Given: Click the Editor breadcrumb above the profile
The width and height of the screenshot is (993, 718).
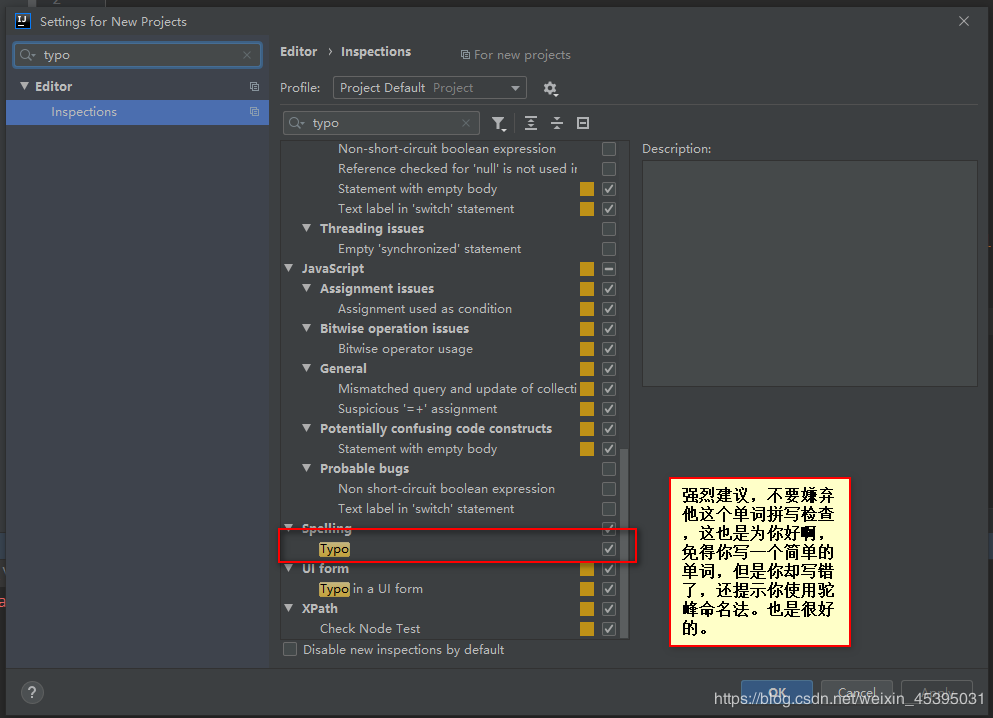Looking at the screenshot, I should coord(298,51).
